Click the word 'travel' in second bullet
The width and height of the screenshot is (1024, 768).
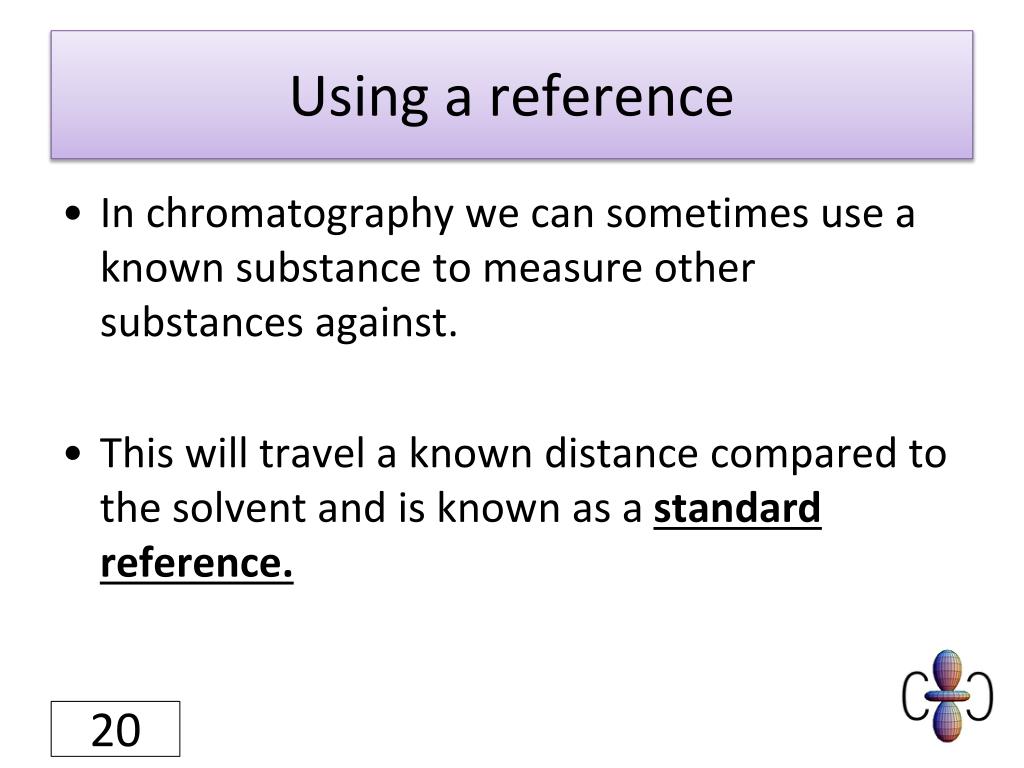click(312, 453)
